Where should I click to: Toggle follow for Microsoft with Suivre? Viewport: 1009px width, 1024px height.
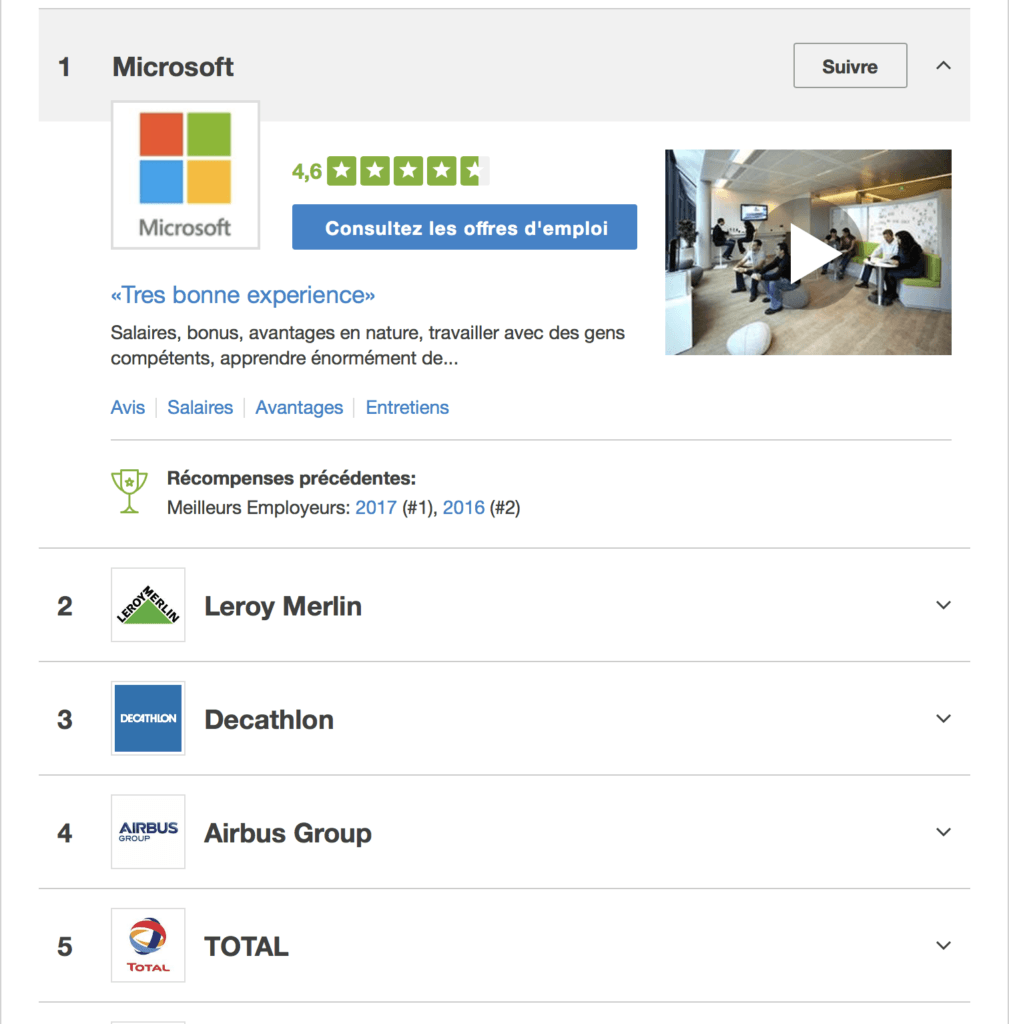(x=849, y=64)
